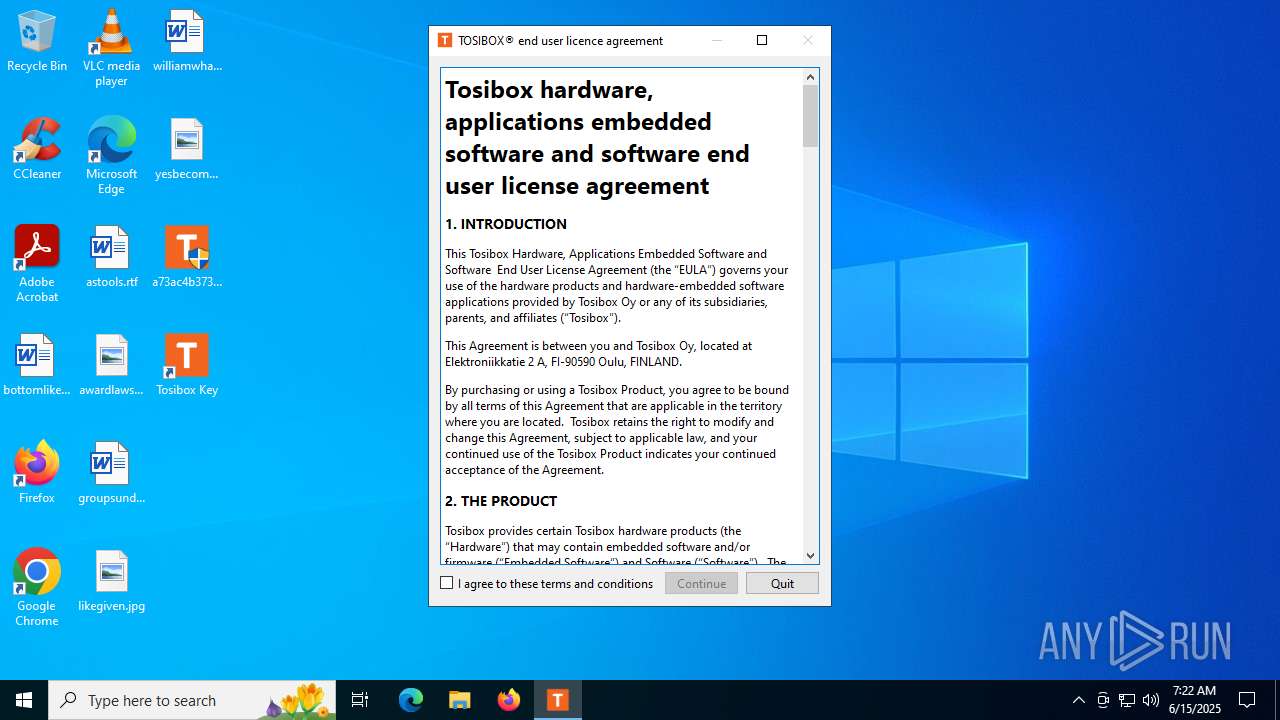Open Adobe Acrobat desktop shortcut

pos(37,264)
